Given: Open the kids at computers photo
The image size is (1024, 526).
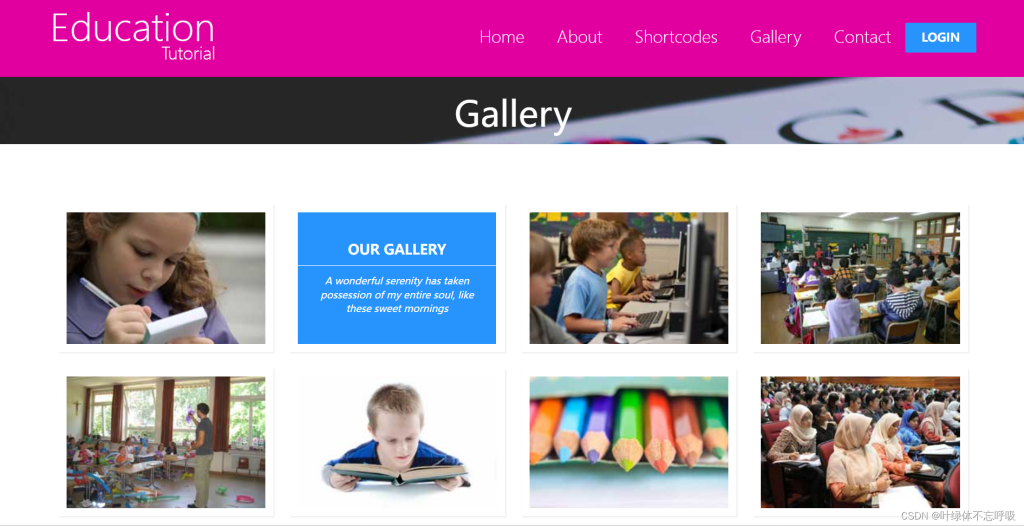Looking at the screenshot, I should (x=628, y=278).
